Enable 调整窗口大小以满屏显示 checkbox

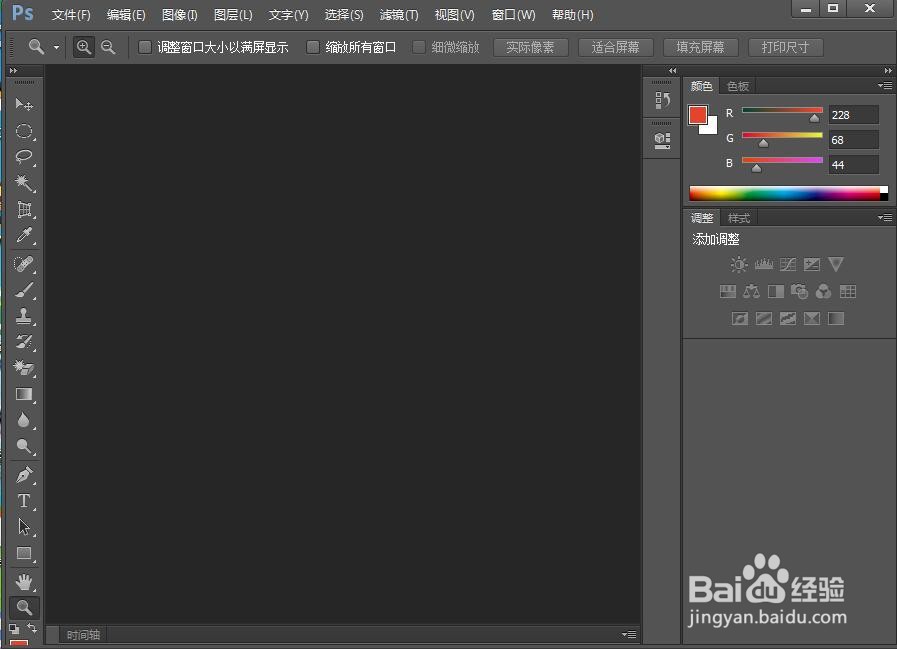[x=145, y=47]
